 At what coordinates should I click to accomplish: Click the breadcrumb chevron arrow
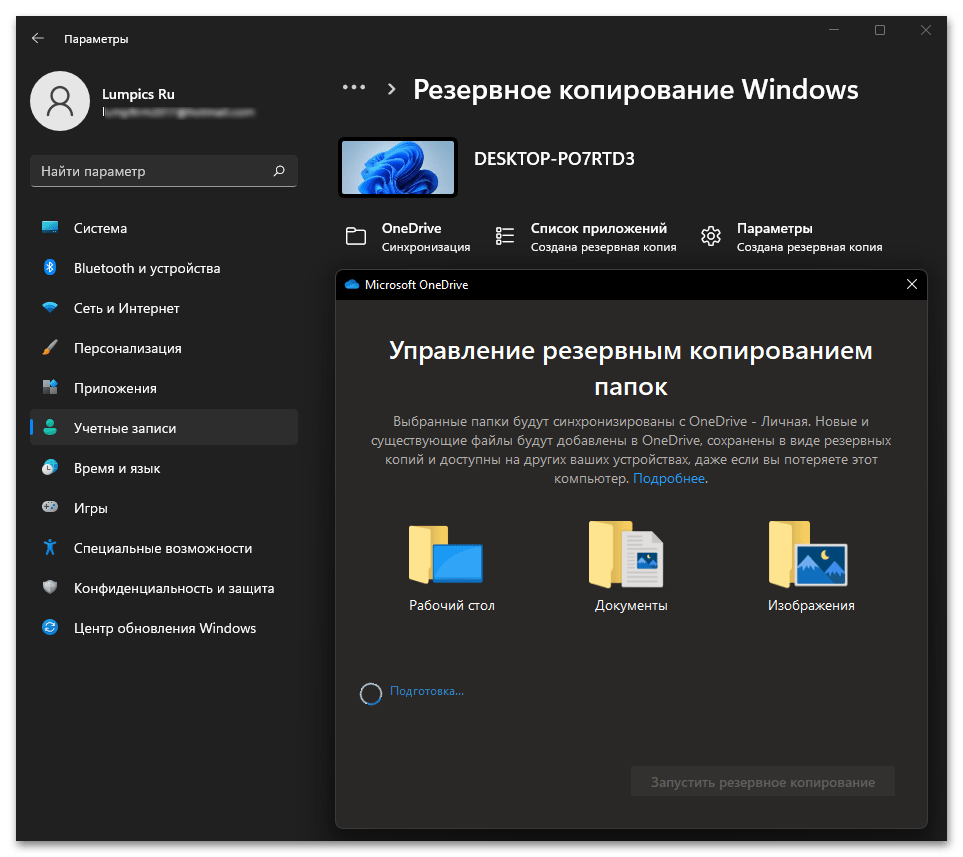(392, 89)
